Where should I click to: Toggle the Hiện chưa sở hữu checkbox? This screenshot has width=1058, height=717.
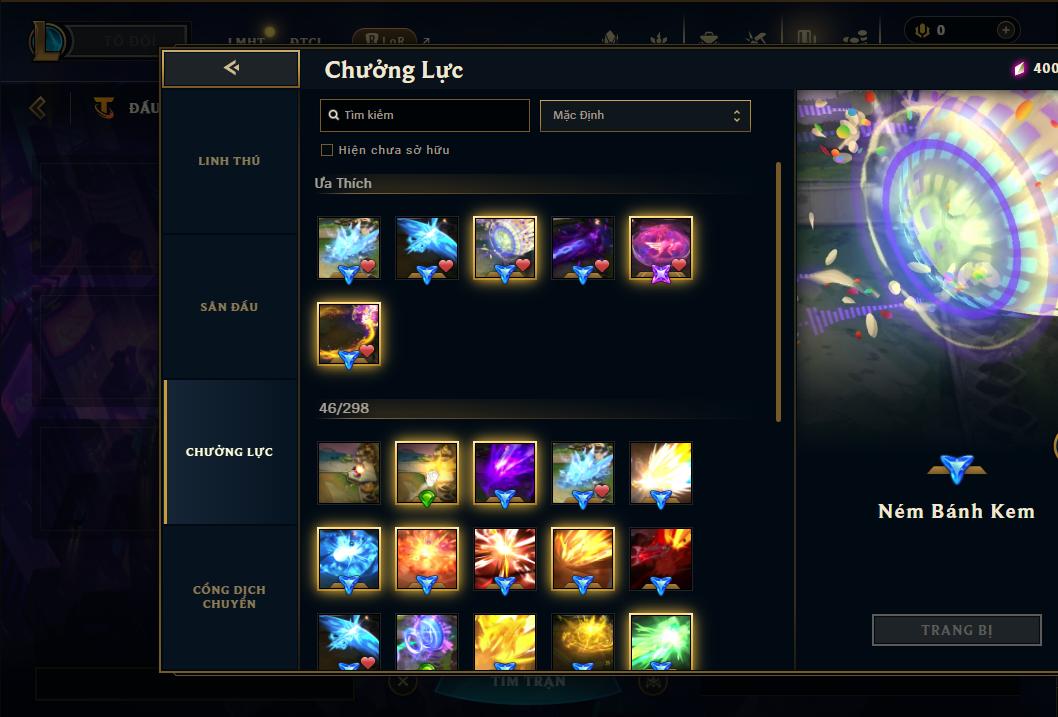coord(327,150)
